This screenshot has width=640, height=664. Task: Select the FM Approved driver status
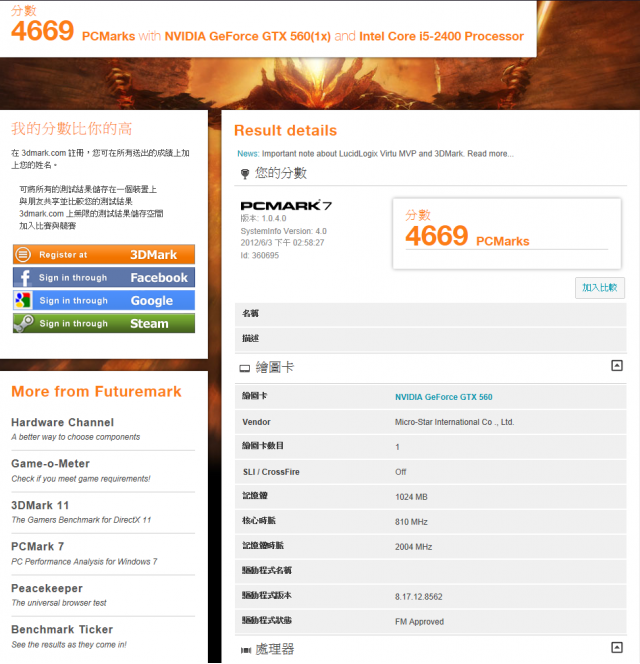click(x=419, y=622)
